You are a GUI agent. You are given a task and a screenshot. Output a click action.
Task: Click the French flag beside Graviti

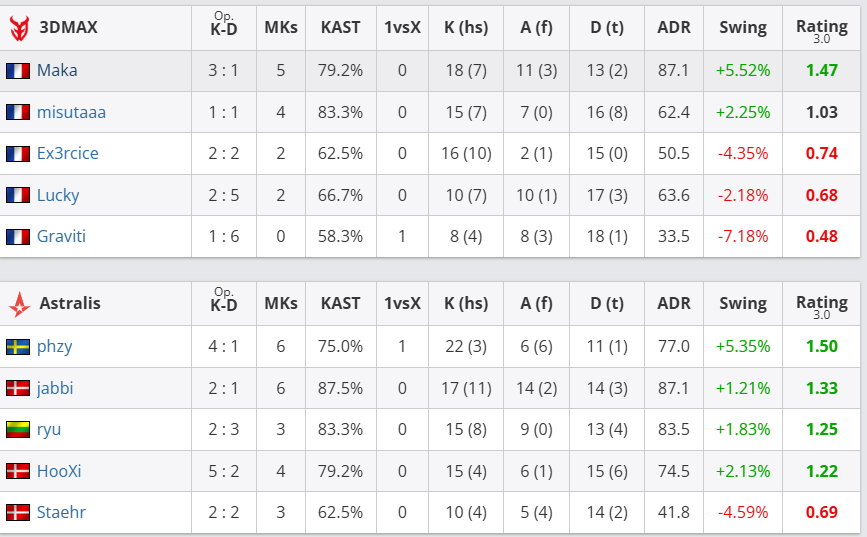pos(17,237)
